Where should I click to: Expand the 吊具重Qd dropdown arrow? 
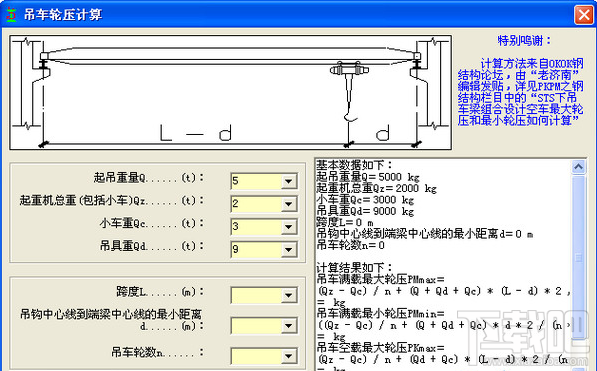pyautogui.click(x=289, y=249)
